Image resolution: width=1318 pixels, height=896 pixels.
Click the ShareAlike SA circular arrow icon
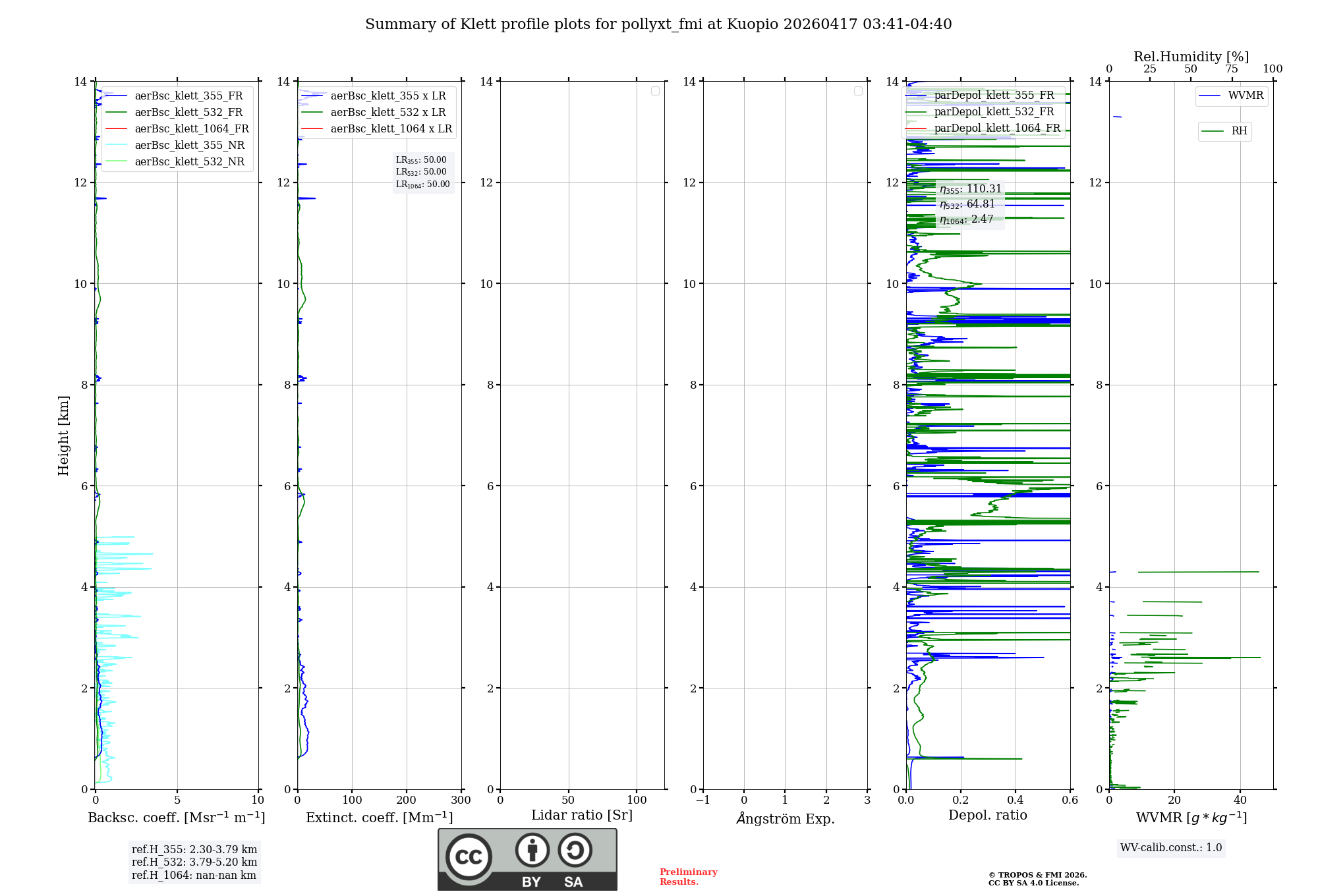575,850
